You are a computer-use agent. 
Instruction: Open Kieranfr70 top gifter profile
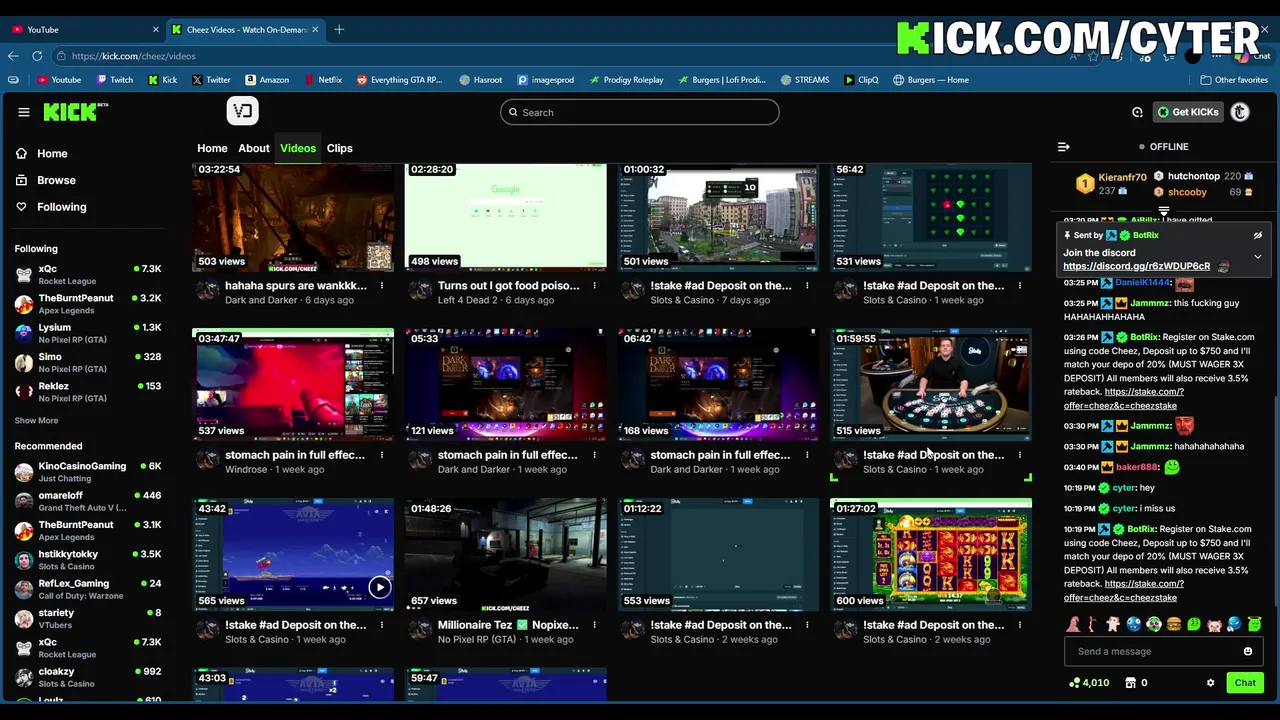pos(1122,177)
